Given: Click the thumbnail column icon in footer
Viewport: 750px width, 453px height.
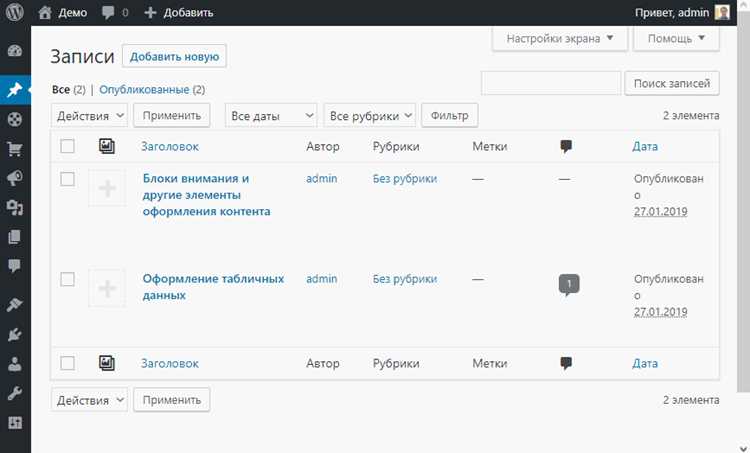Looking at the screenshot, I should 107,363.
